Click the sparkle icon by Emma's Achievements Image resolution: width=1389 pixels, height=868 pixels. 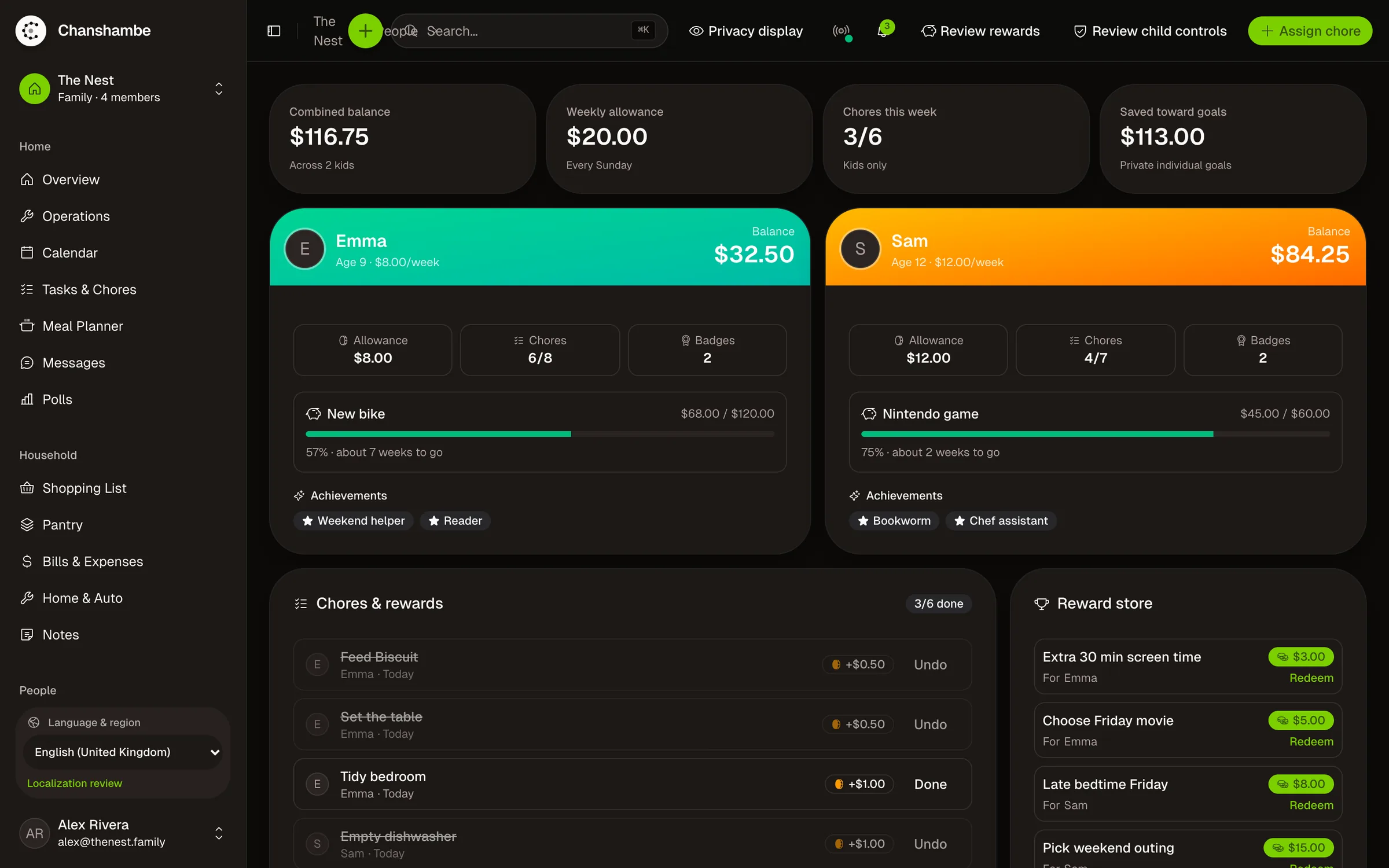299,496
